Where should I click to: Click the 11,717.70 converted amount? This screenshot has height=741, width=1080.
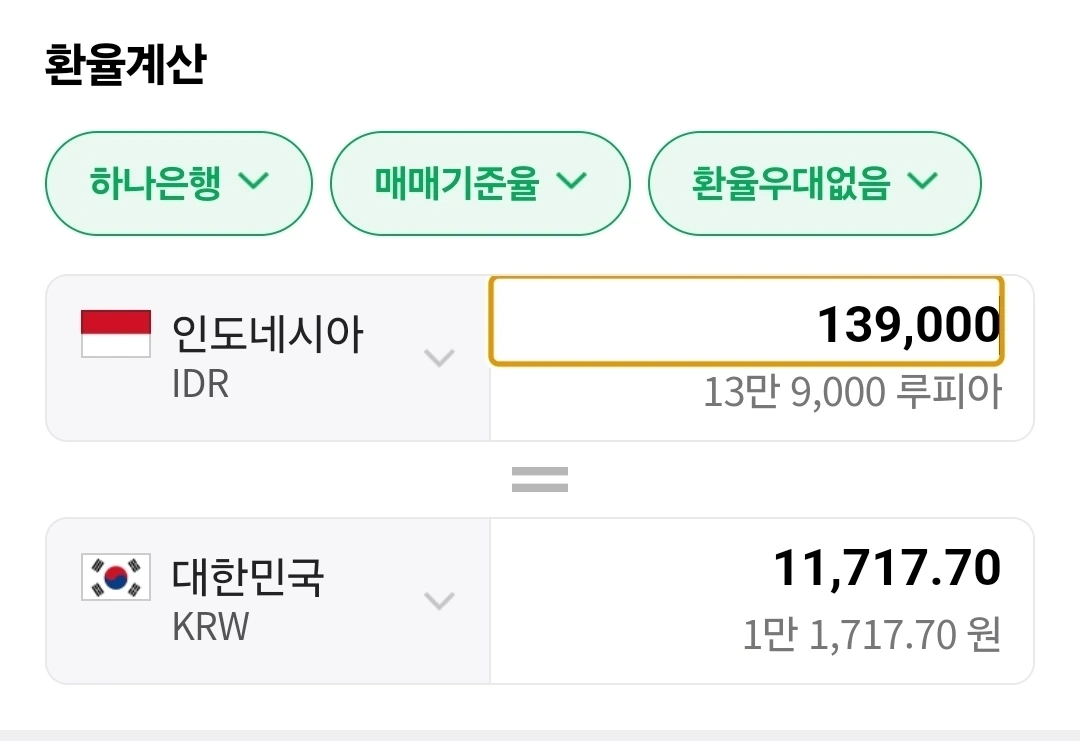point(887,568)
